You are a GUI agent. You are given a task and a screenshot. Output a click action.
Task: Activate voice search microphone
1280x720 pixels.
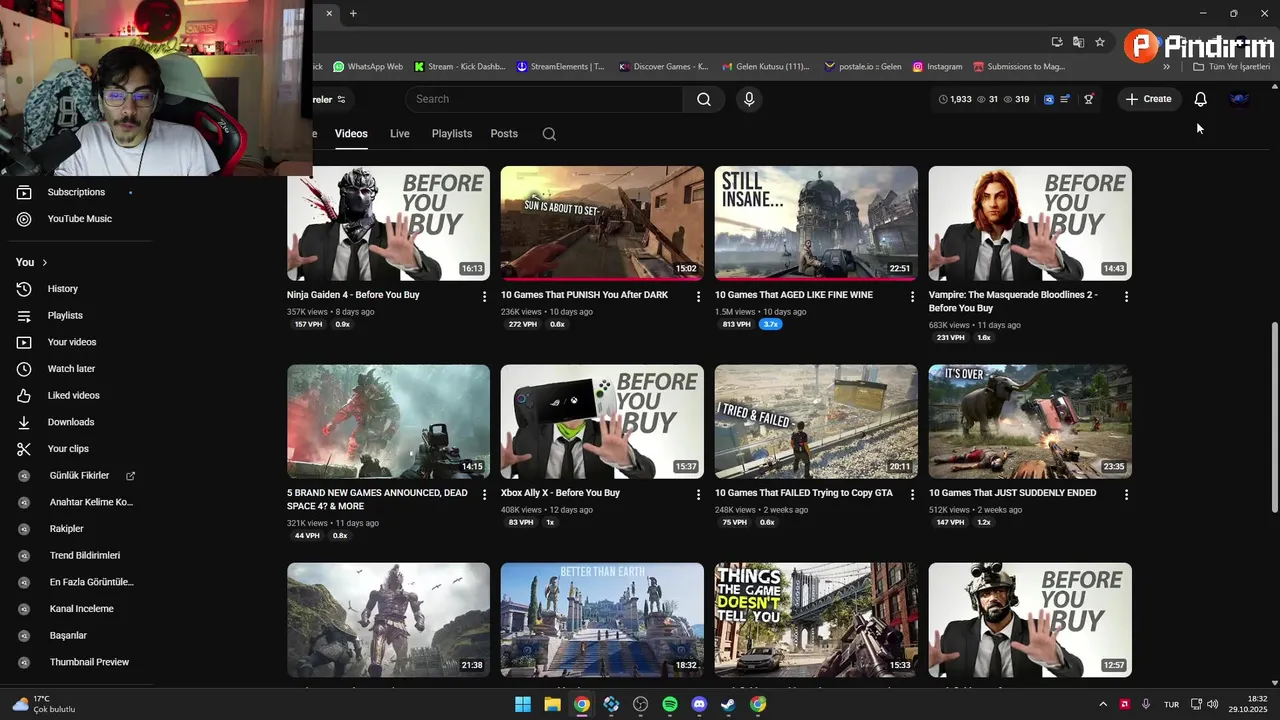click(749, 99)
